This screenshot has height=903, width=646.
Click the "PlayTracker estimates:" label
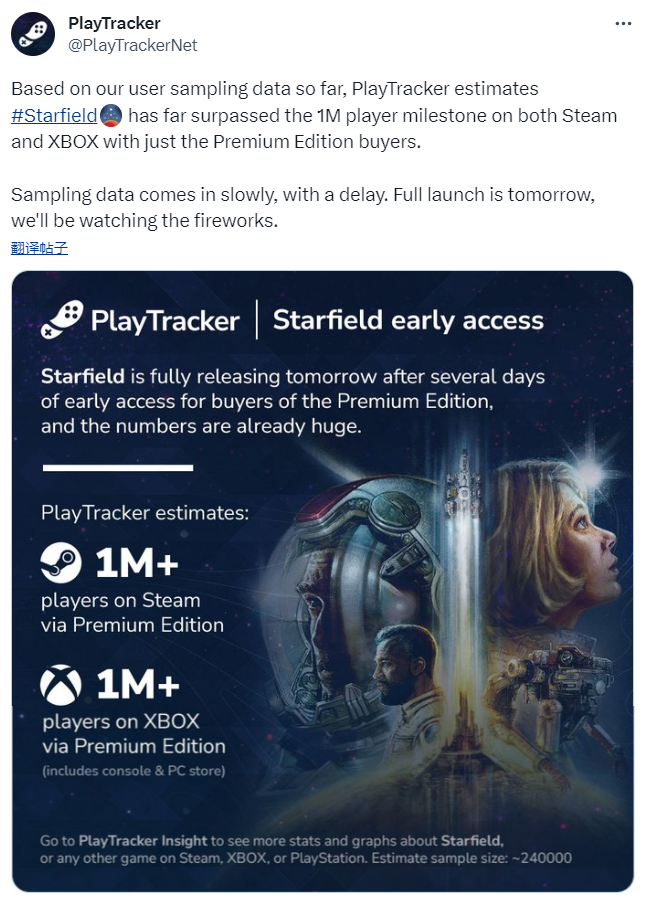pos(145,513)
